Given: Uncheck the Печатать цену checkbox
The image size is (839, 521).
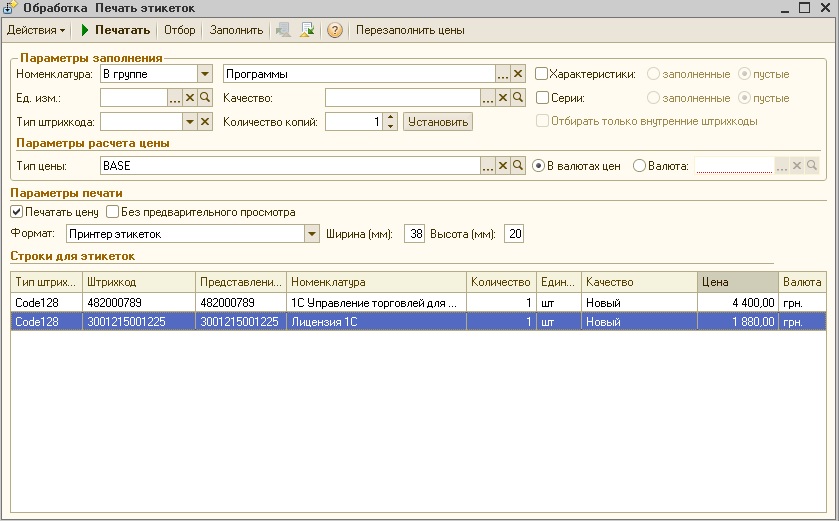Looking at the screenshot, I should pos(17,212).
